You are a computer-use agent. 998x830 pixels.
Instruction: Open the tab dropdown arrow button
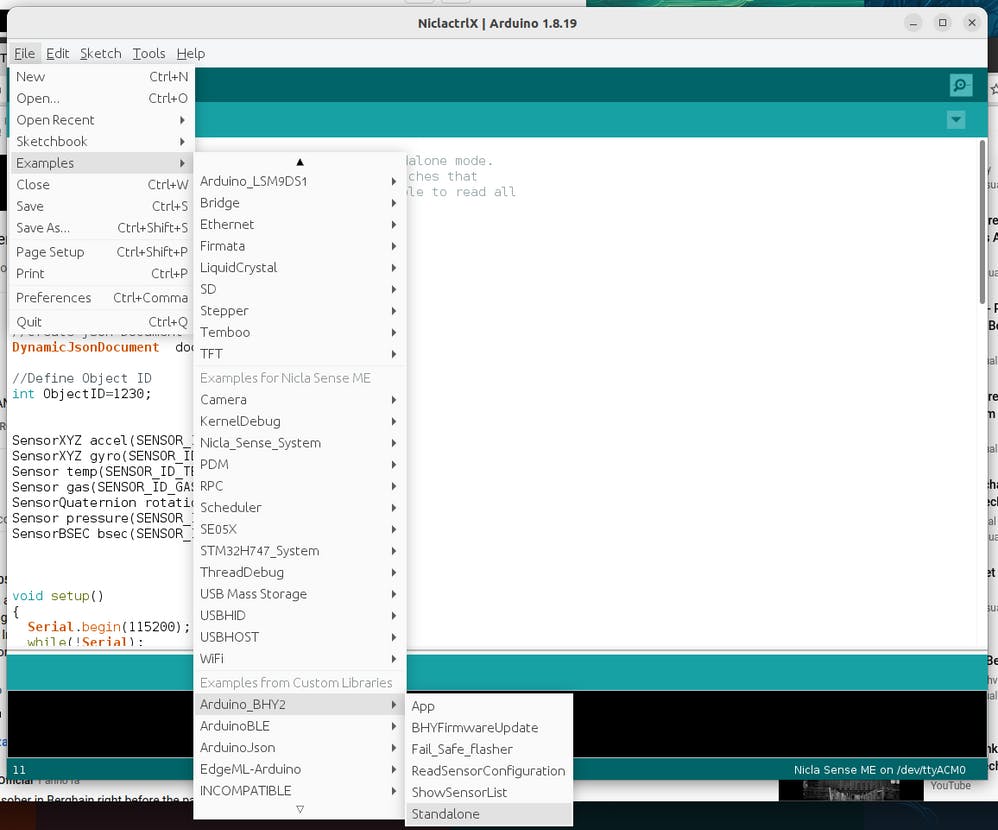(956, 120)
